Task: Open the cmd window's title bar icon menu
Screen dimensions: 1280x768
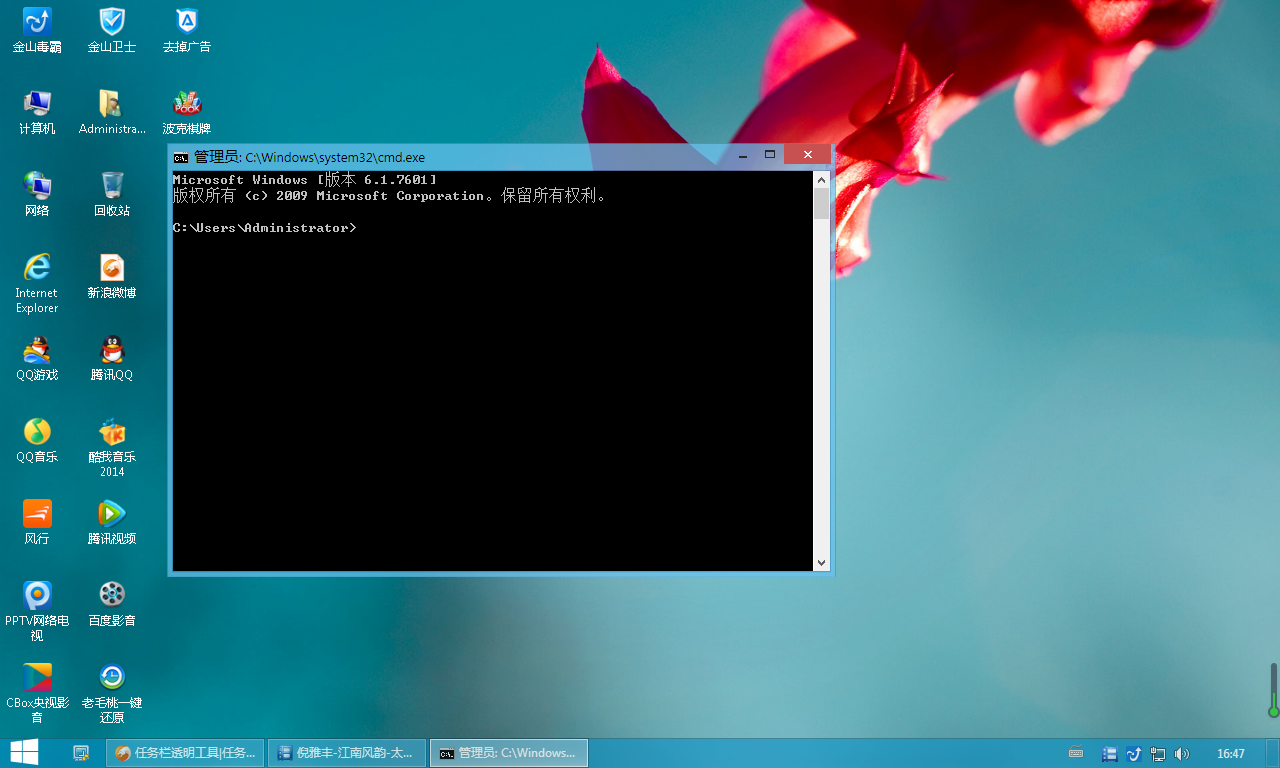Action: (181, 157)
